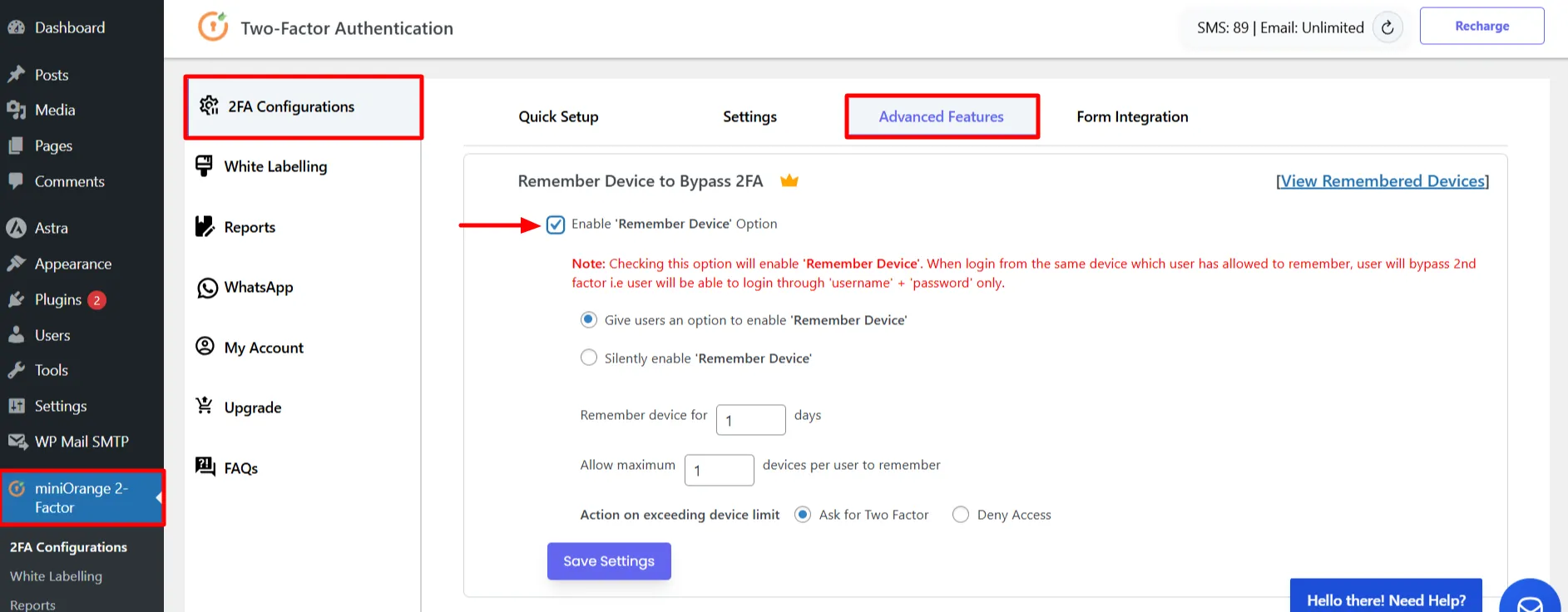Click the Plugins update count badge
This screenshot has width=1568, height=612.
[96, 300]
